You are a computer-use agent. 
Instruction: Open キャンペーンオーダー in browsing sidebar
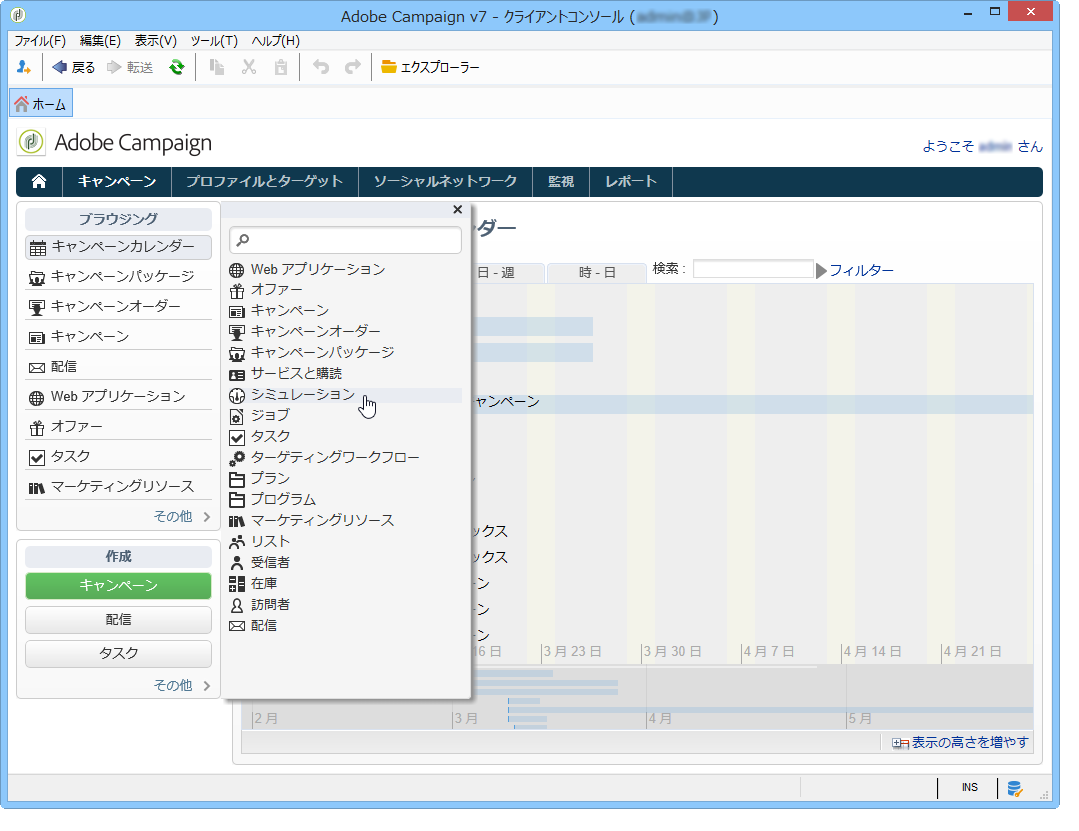coord(118,307)
